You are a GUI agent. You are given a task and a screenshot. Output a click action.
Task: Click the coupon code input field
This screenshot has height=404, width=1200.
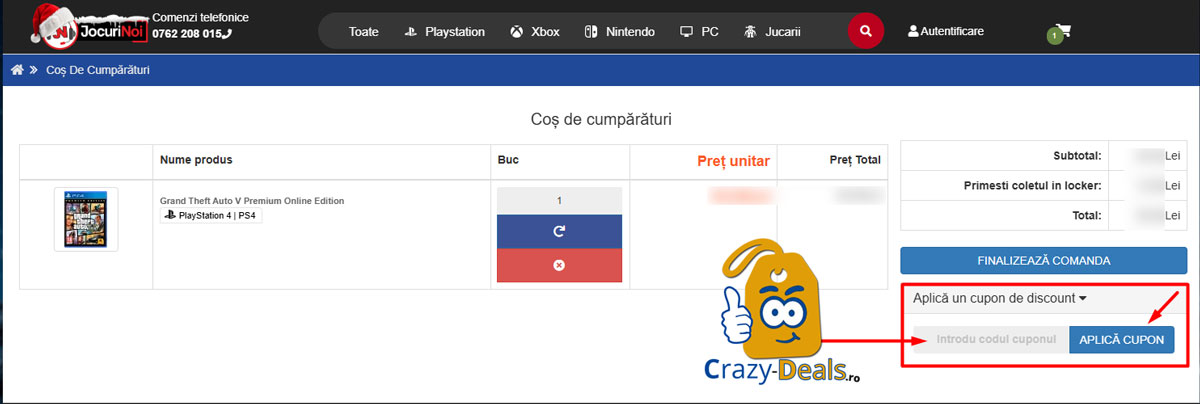(x=990, y=339)
